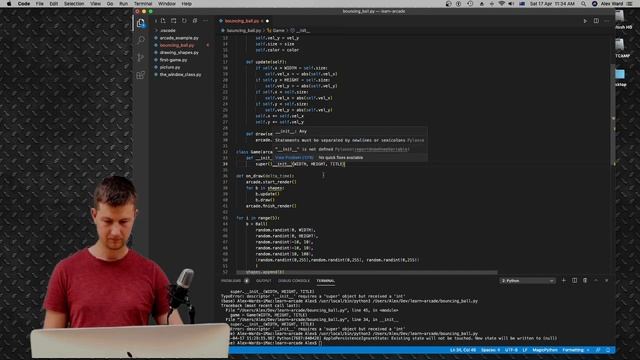
Task: Open Explorer more actions ellipsis
Action: (205, 21)
